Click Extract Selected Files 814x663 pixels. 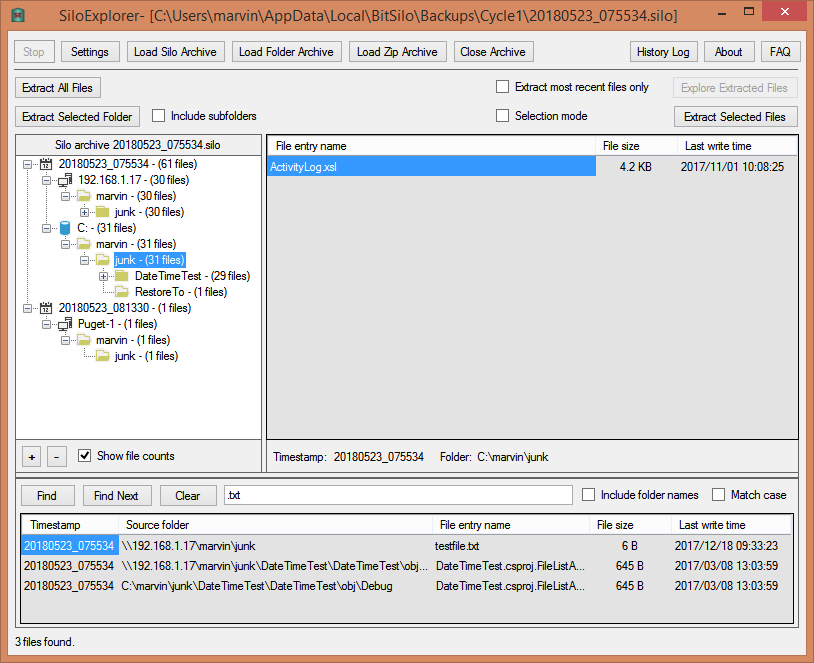point(735,117)
